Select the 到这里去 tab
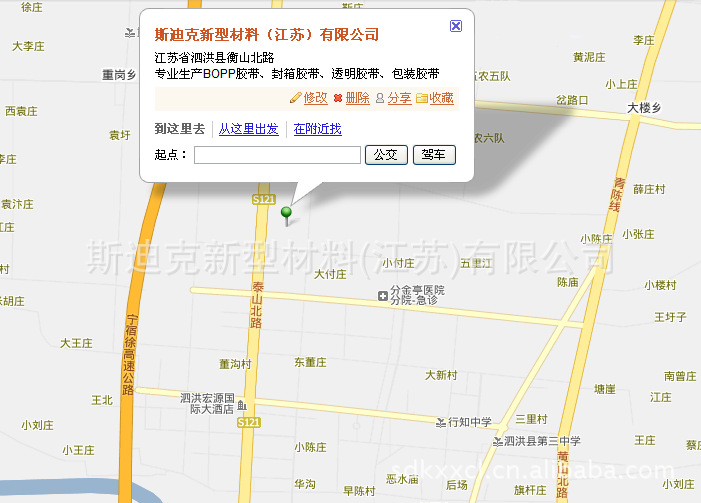The image size is (701, 503). click(180, 129)
